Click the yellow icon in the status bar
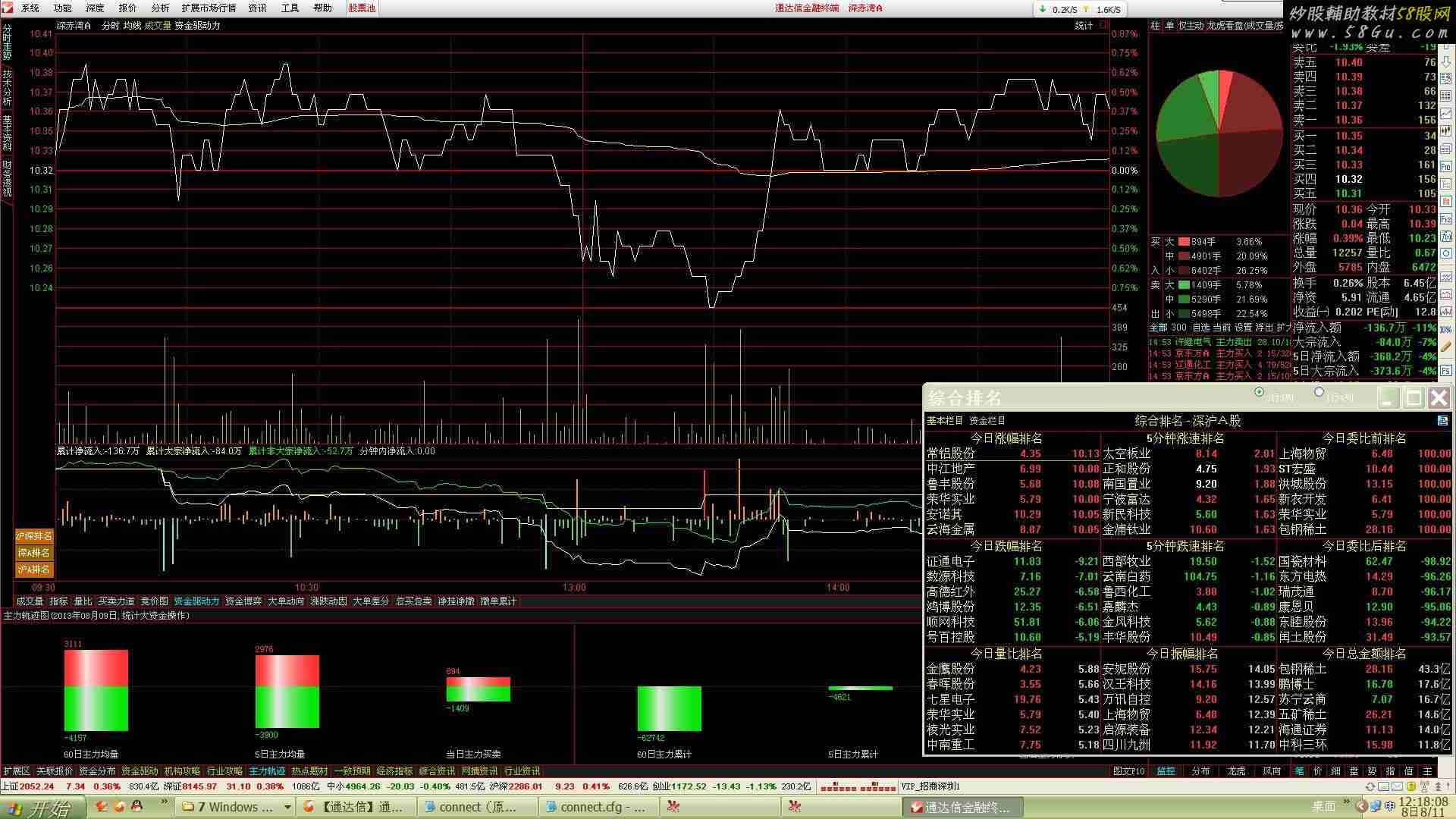This screenshot has height=819, width=1456. pyautogui.click(x=1411, y=786)
